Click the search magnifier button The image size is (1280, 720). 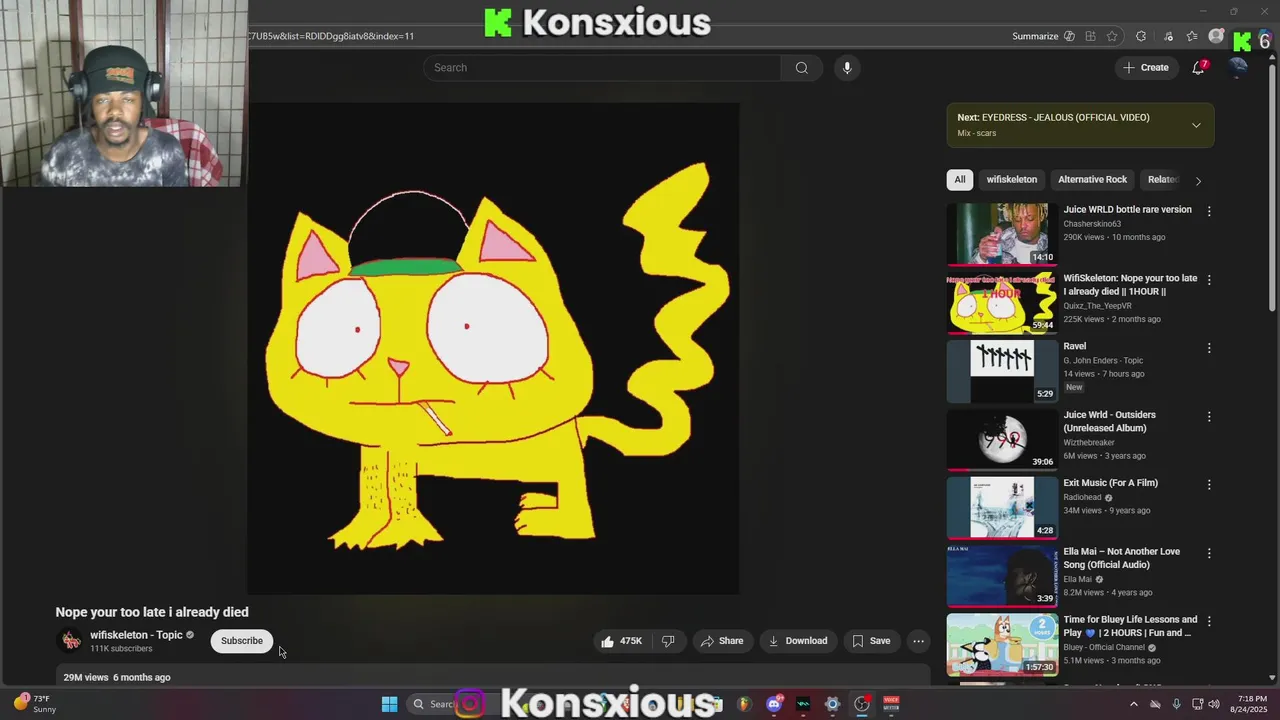tap(801, 68)
